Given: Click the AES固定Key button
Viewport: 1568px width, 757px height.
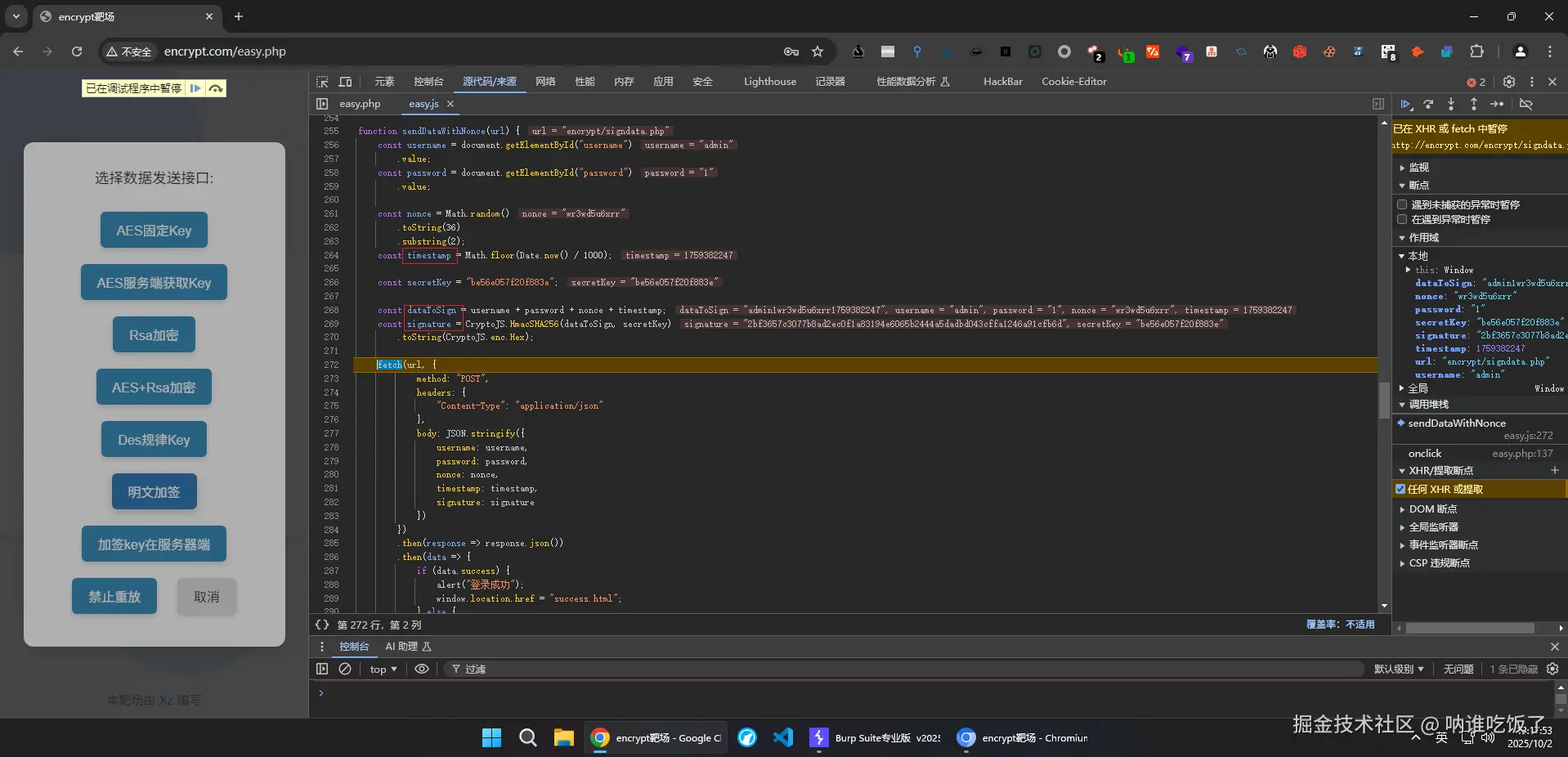Looking at the screenshot, I should 154,231.
